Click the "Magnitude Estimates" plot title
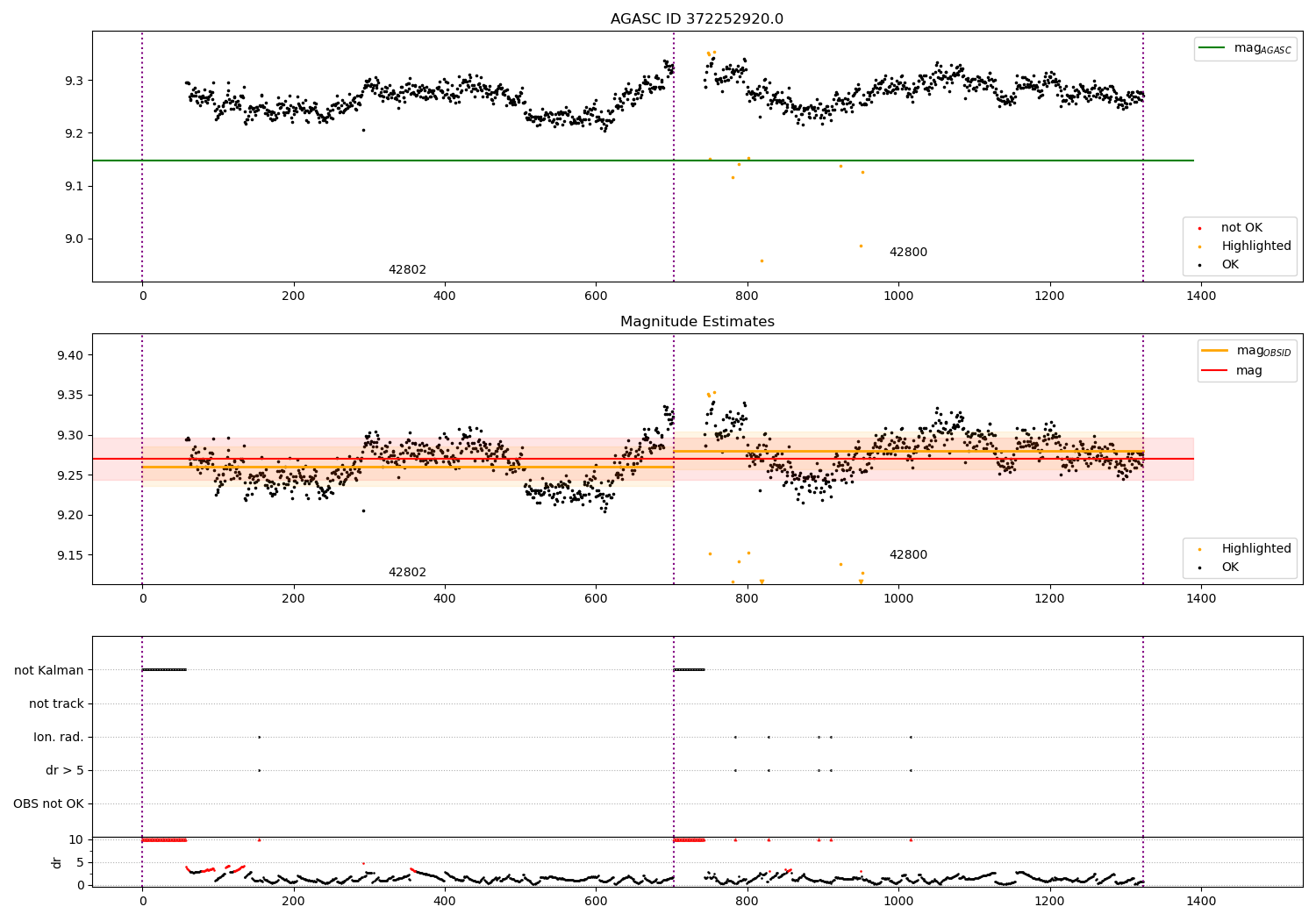Viewport: 1316px width, 921px height. point(697,322)
